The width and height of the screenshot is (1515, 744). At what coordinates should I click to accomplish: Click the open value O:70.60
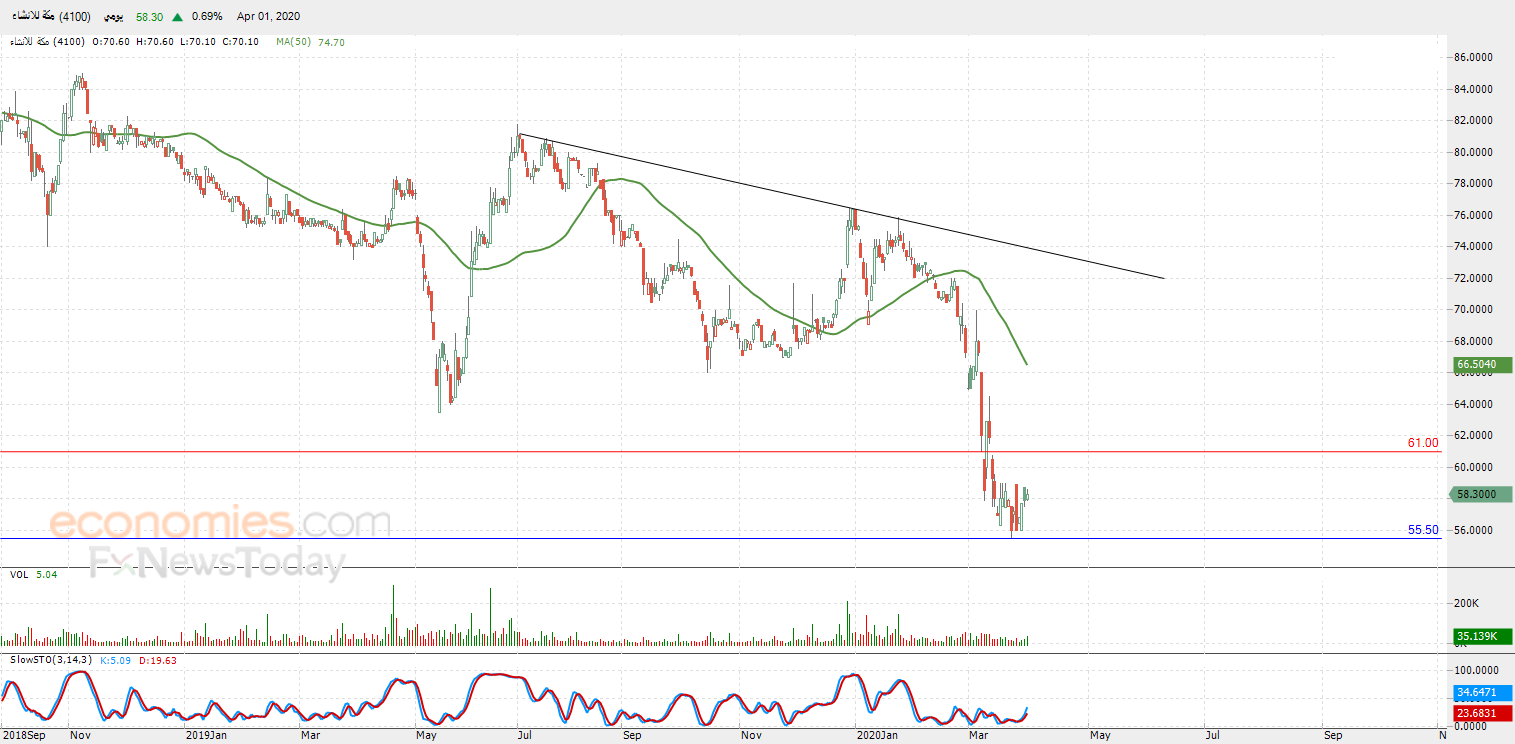[x=112, y=42]
